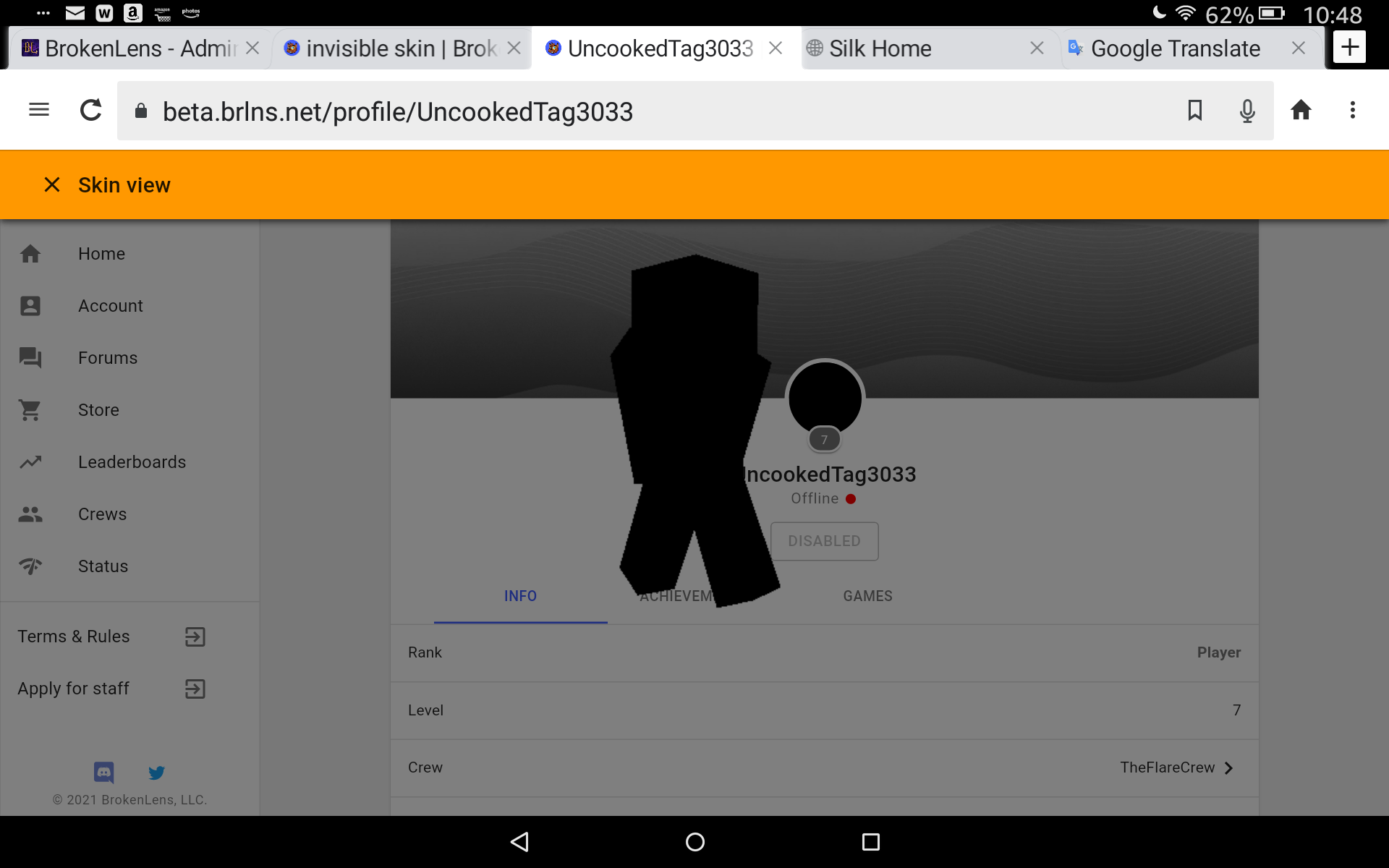Image resolution: width=1389 pixels, height=868 pixels.
Task: Tap Android recent apps button
Action: (x=870, y=842)
